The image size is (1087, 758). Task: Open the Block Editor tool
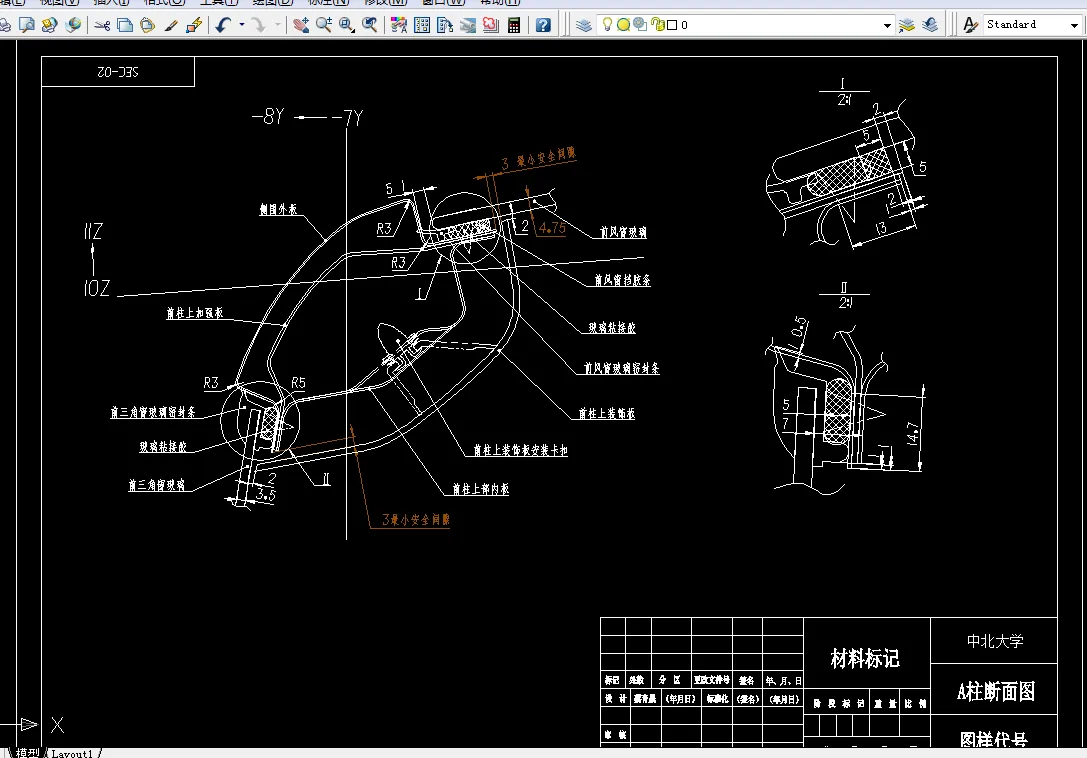pyautogui.click(x=194, y=25)
